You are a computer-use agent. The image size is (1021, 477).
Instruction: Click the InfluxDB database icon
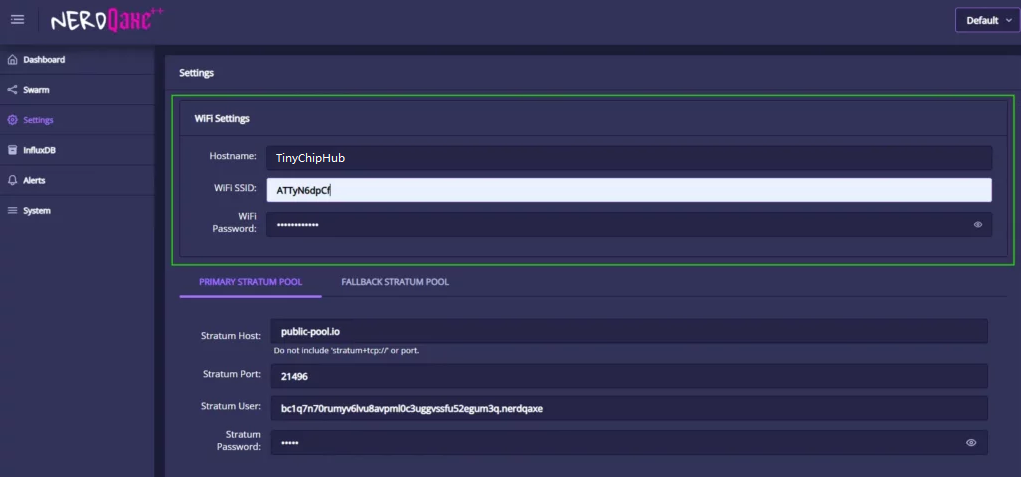click(x=12, y=150)
